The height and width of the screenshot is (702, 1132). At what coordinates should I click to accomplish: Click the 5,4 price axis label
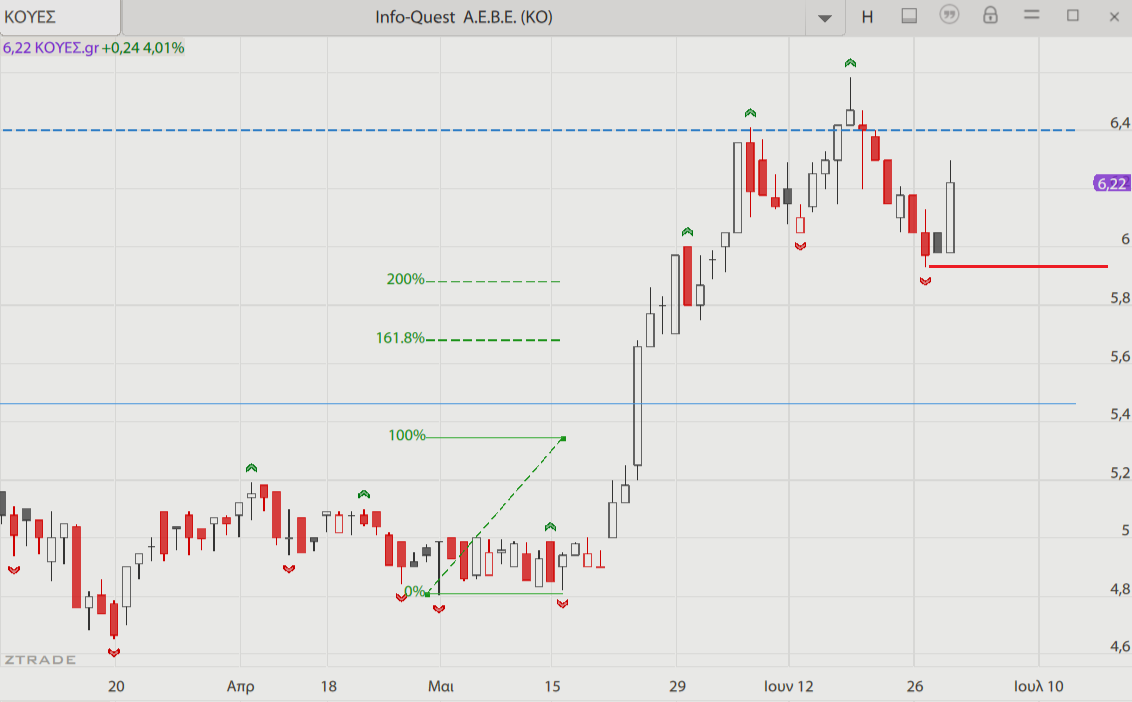[x=1120, y=415]
